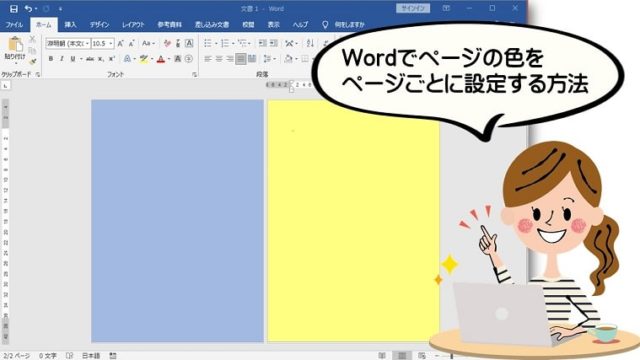Screen dimensions: 640x360
Task: Click the Paste clipboard icon
Action: coord(15,44)
